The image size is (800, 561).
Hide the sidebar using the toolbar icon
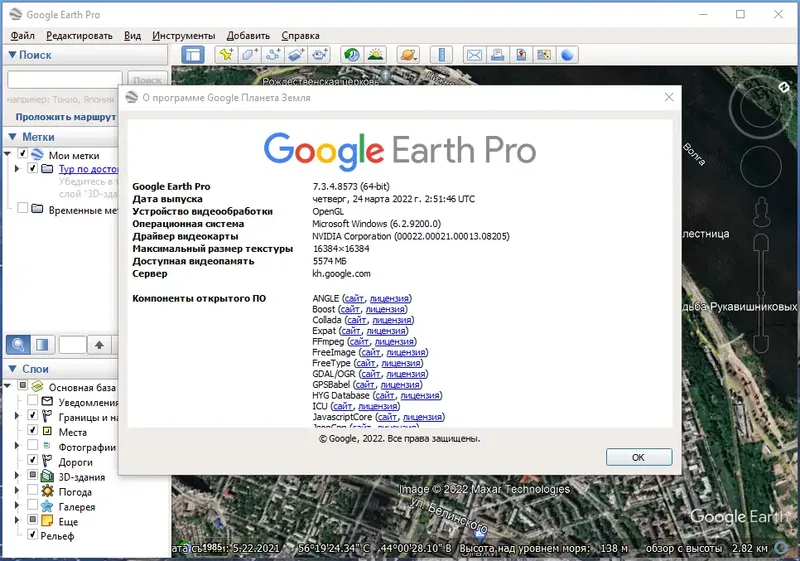193,55
